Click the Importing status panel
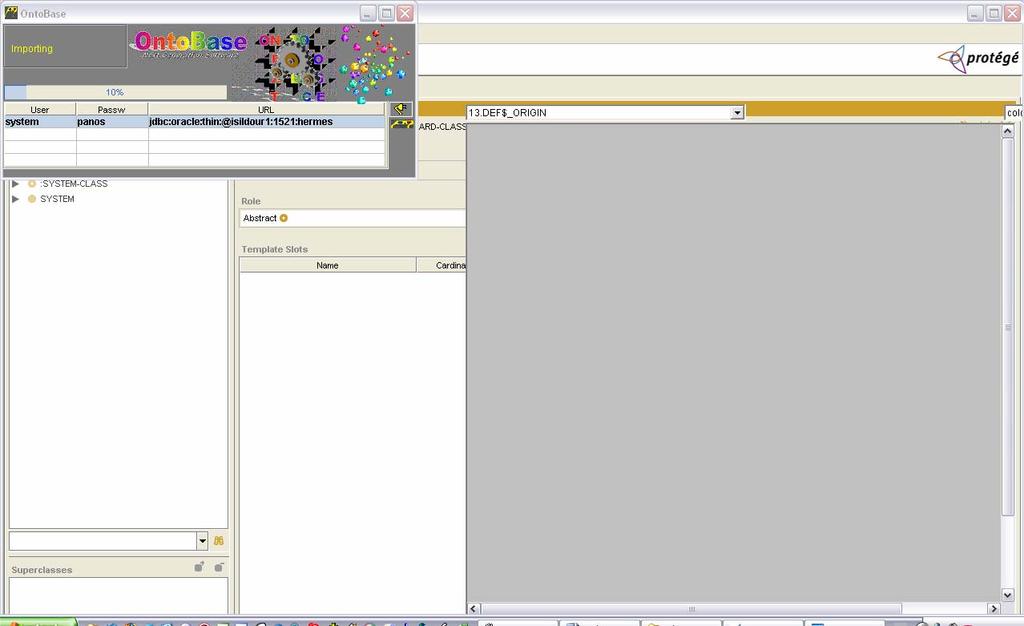The image size is (1024, 626). 65,47
